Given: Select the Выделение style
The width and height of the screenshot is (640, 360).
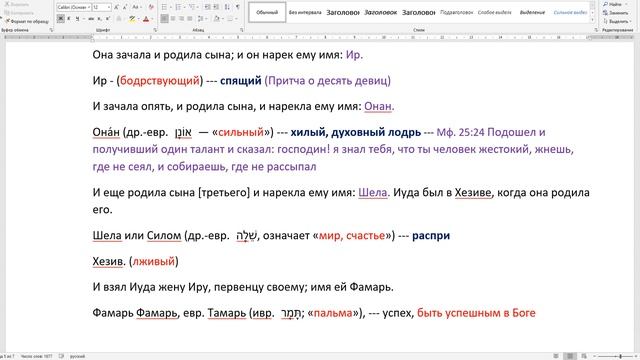Looking at the screenshot, I should click(532, 12).
